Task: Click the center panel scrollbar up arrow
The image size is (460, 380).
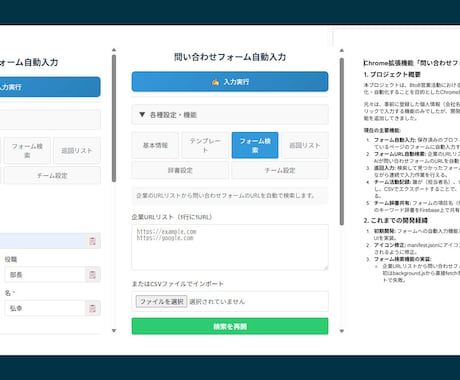Action: 342,51
